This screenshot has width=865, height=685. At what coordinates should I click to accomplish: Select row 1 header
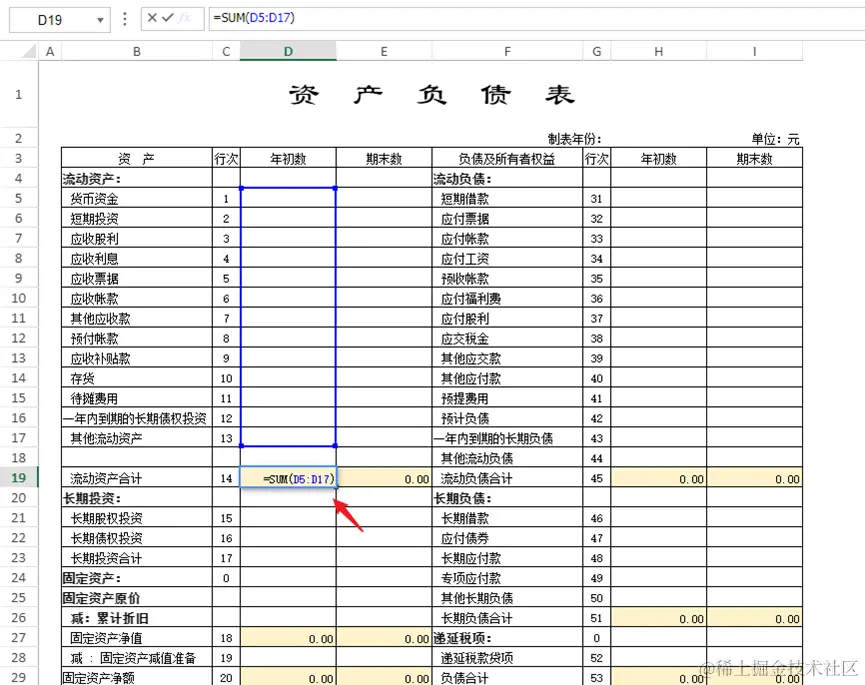click(19, 94)
